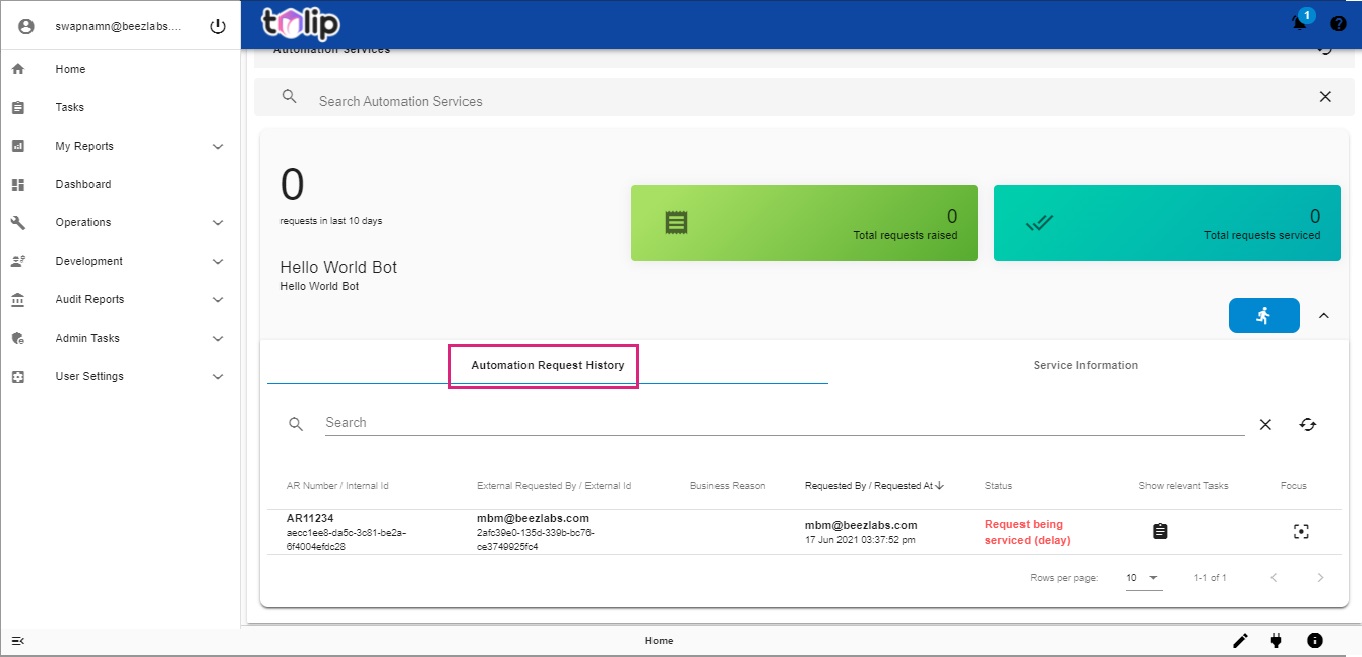Go to next page of results
Viewport: 1362px width, 657px height.
click(x=1320, y=578)
